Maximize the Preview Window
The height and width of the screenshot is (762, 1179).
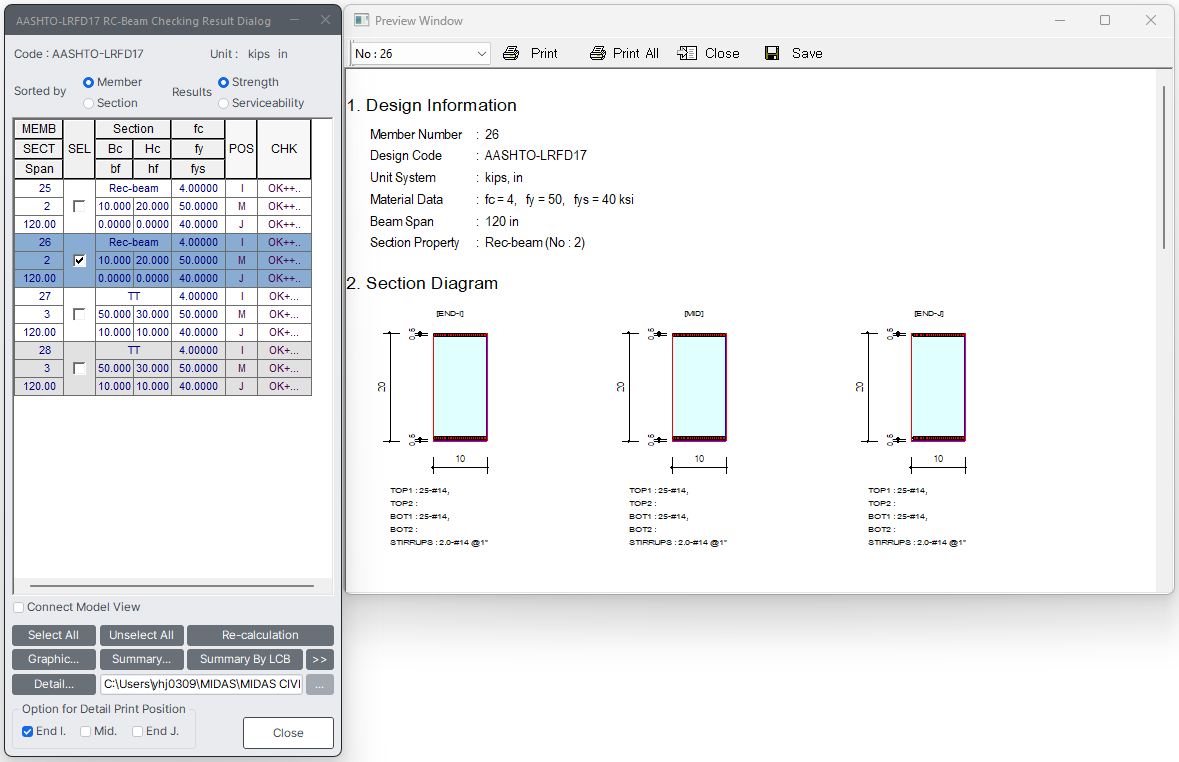click(x=1105, y=20)
